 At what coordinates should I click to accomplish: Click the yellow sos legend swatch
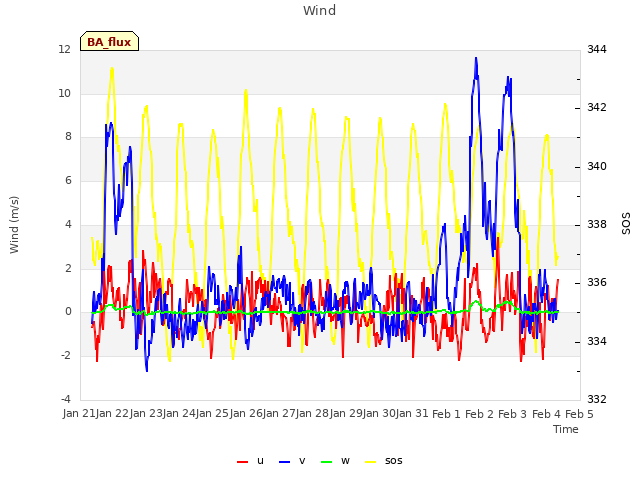pyautogui.click(x=371, y=462)
